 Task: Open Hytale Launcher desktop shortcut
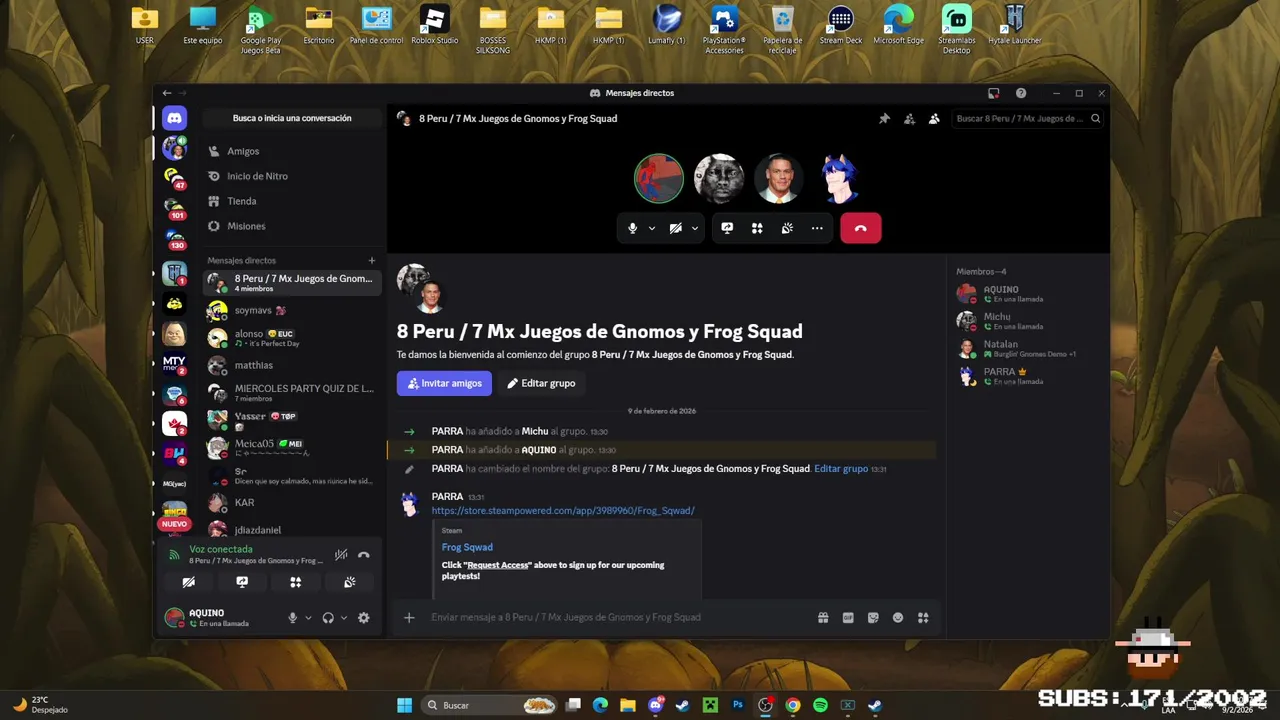point(1014,26)
